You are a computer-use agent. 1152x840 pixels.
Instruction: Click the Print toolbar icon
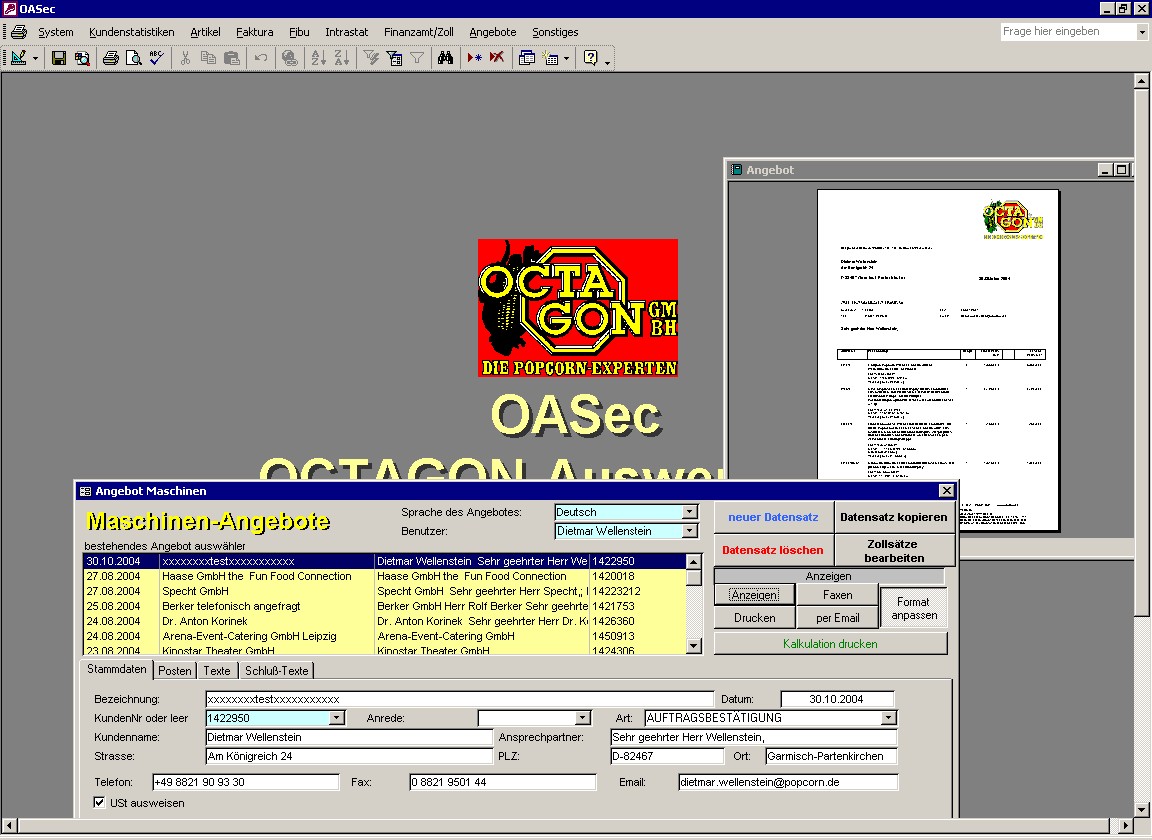coord(111,58)
